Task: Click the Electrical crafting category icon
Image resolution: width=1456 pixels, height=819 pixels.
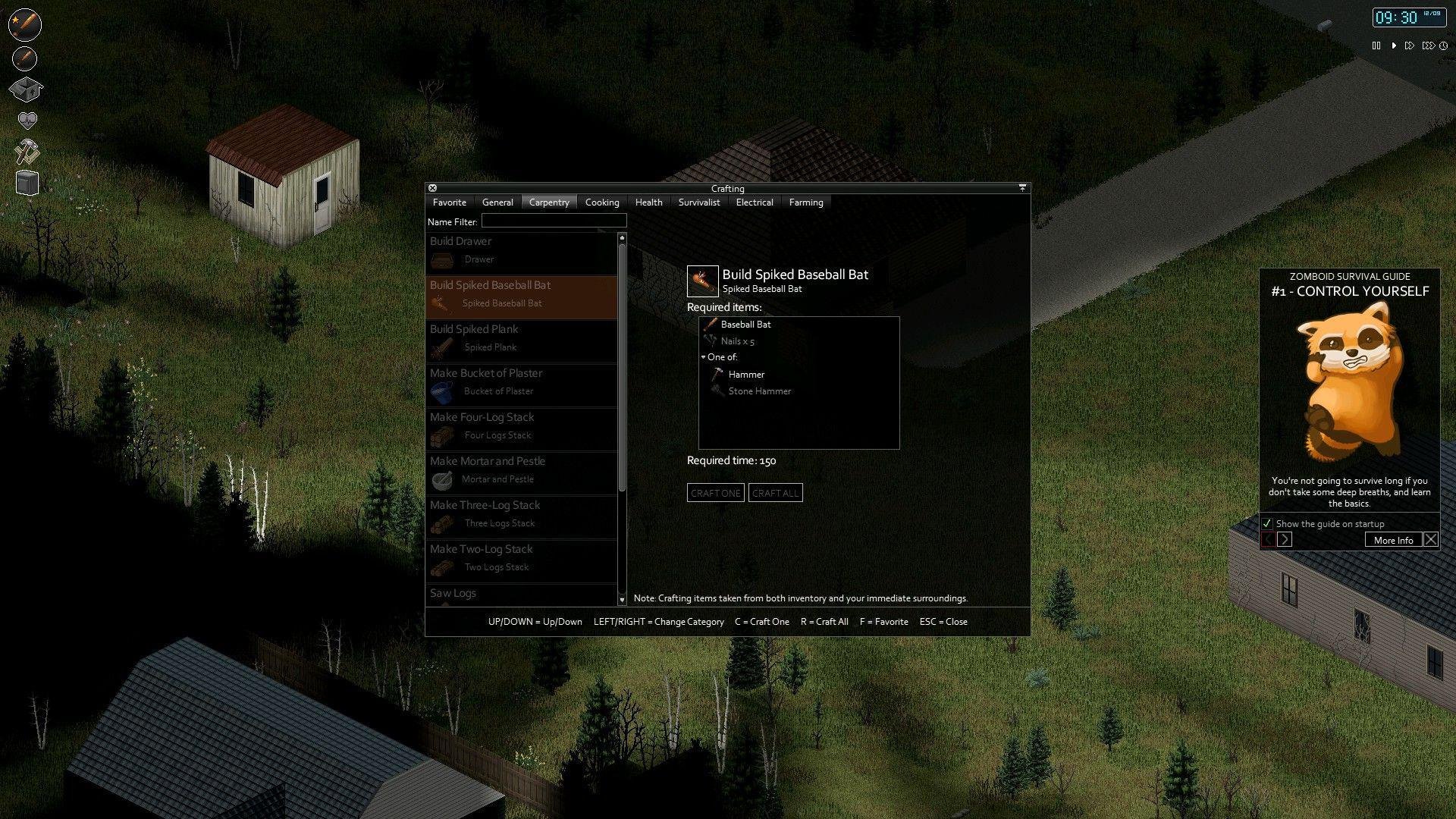Action: (754, 202)
